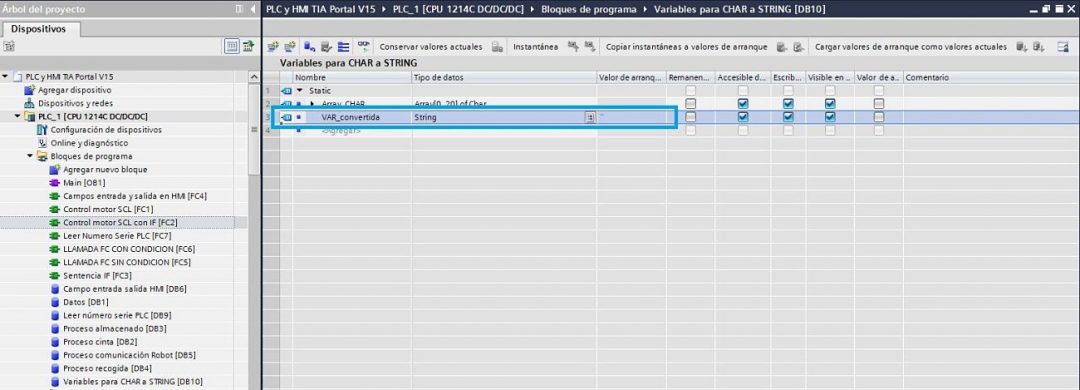1080x390 pixels.
Task: Click the project tree icon next to table view
Action: [x=248, y=46]
